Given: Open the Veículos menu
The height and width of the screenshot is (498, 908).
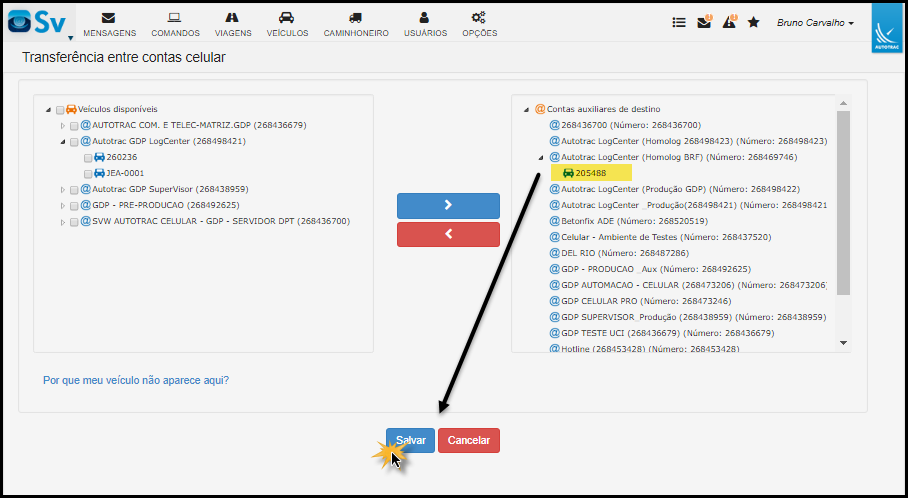Looking at the screenshot, I should 287,25.
